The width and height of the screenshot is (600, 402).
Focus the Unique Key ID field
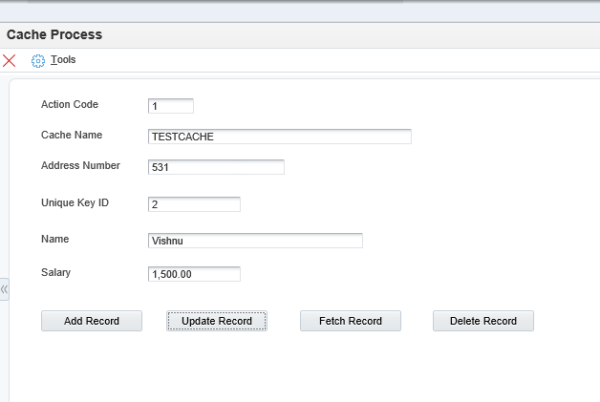click(x=194, y=204)
